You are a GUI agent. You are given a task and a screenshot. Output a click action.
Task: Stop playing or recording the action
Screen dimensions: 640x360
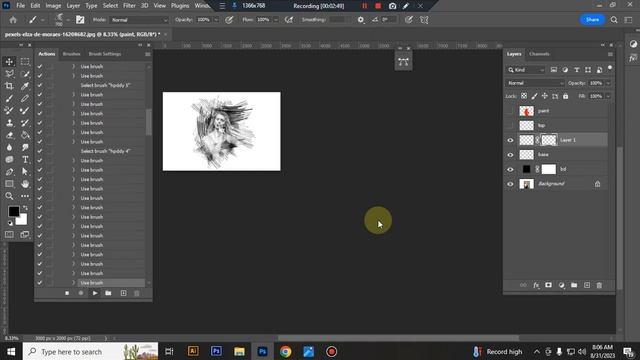pyautogui.click(x=67, y=293)
